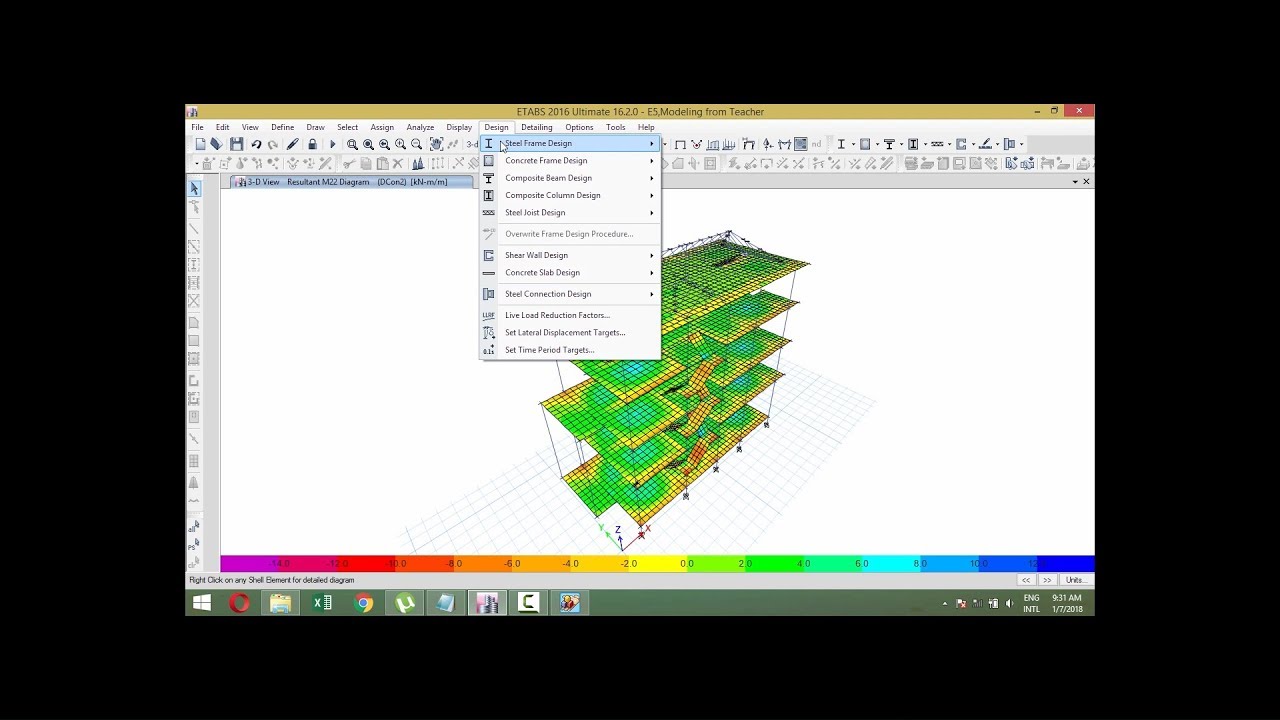
Task: Expand the Composite Beam Design submenu
Action: click(570, 178)
